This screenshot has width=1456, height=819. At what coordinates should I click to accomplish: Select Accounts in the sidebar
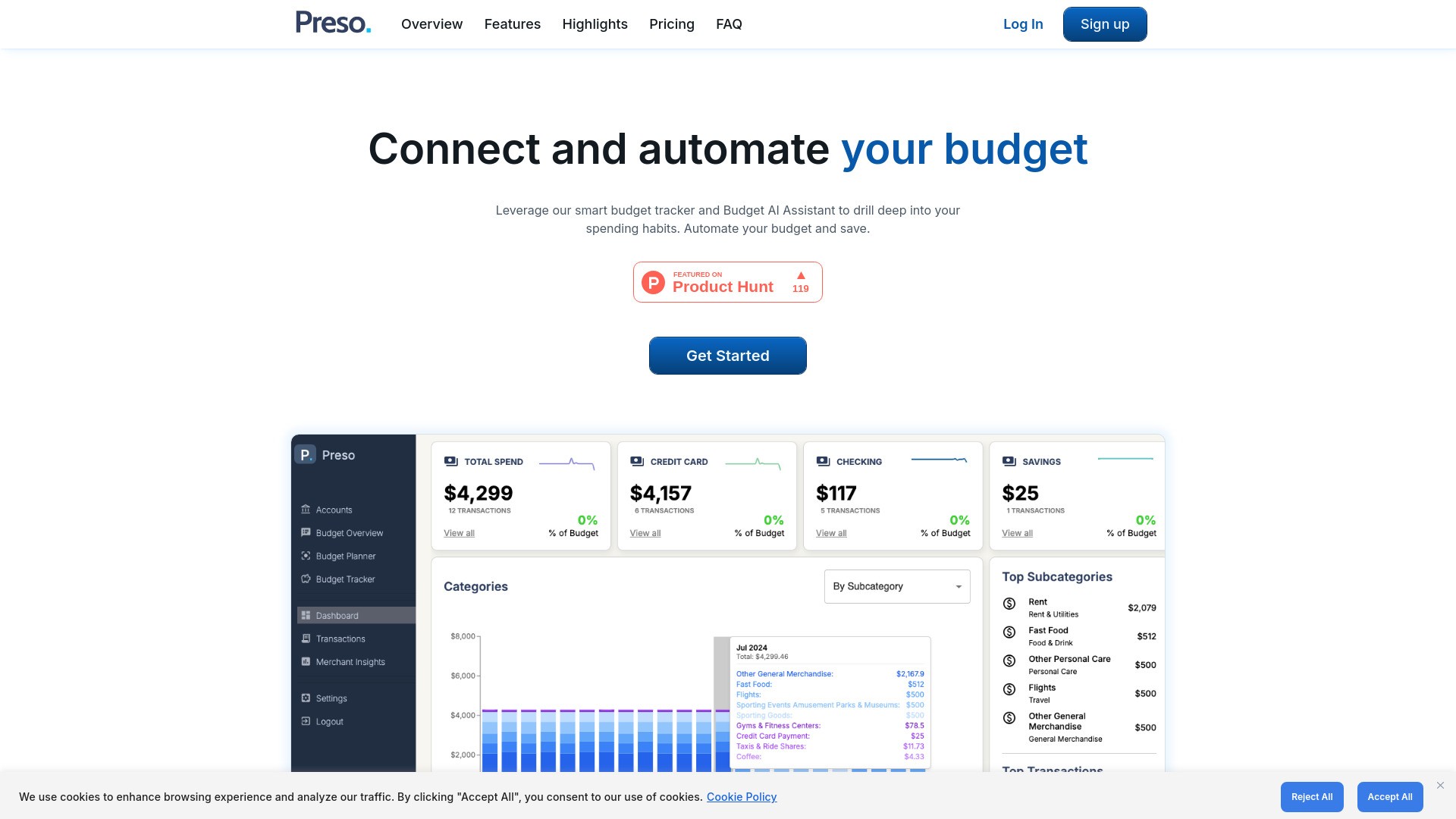coord(334,510)
